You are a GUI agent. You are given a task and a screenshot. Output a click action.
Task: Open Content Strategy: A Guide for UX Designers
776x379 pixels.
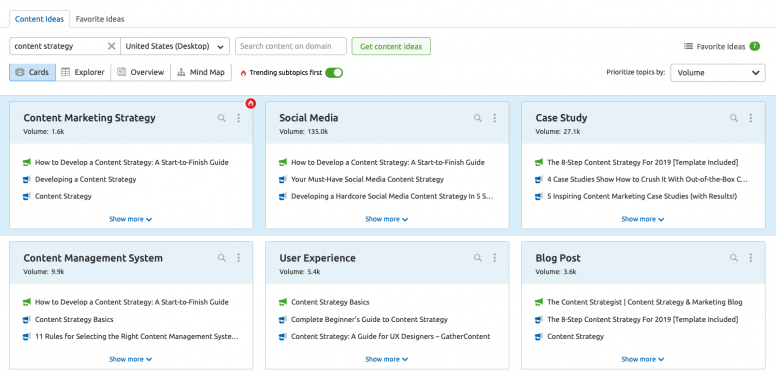pyautogui.click(x=390, y=336)
